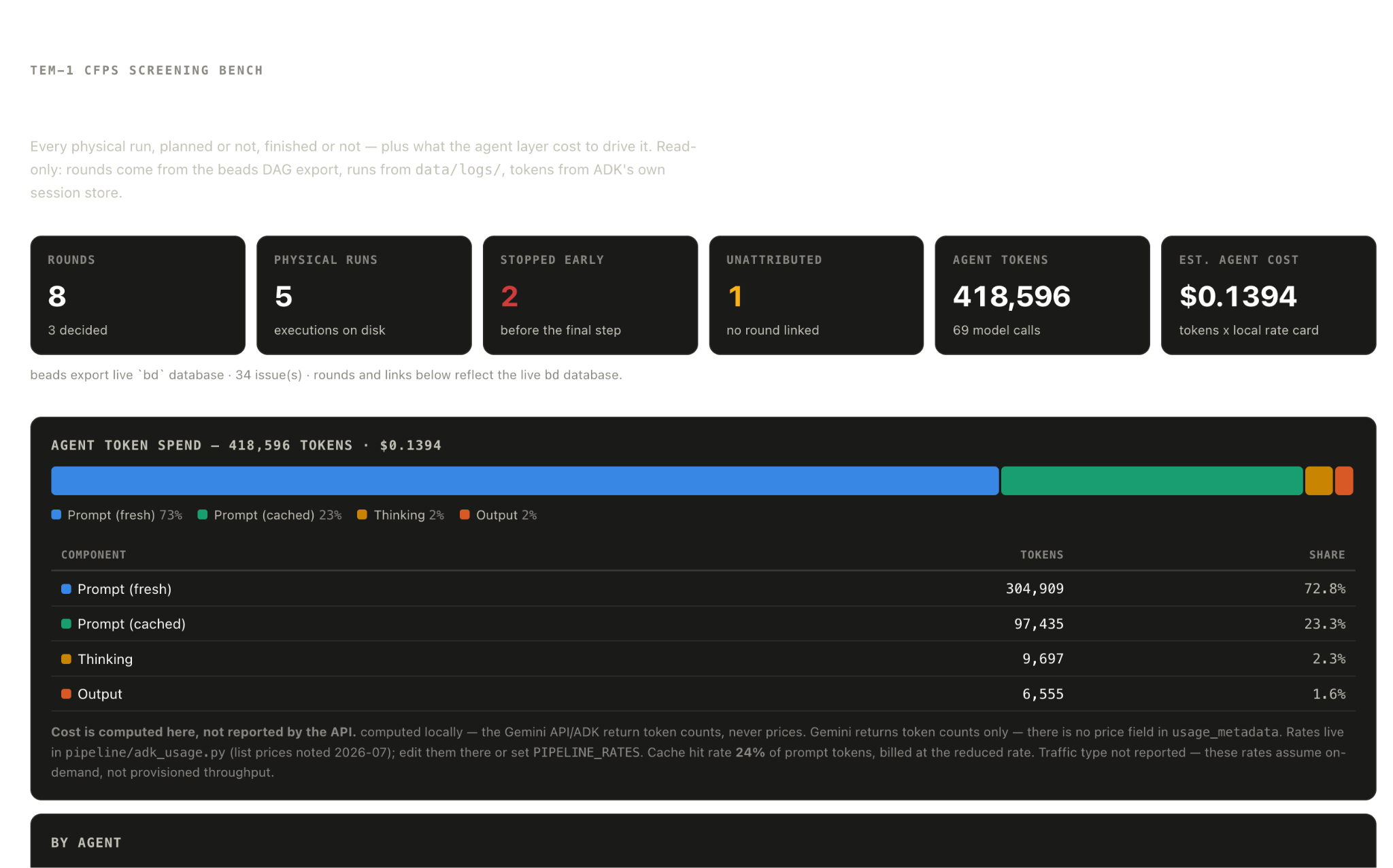Click the 6,555 tokens value

1043,694
